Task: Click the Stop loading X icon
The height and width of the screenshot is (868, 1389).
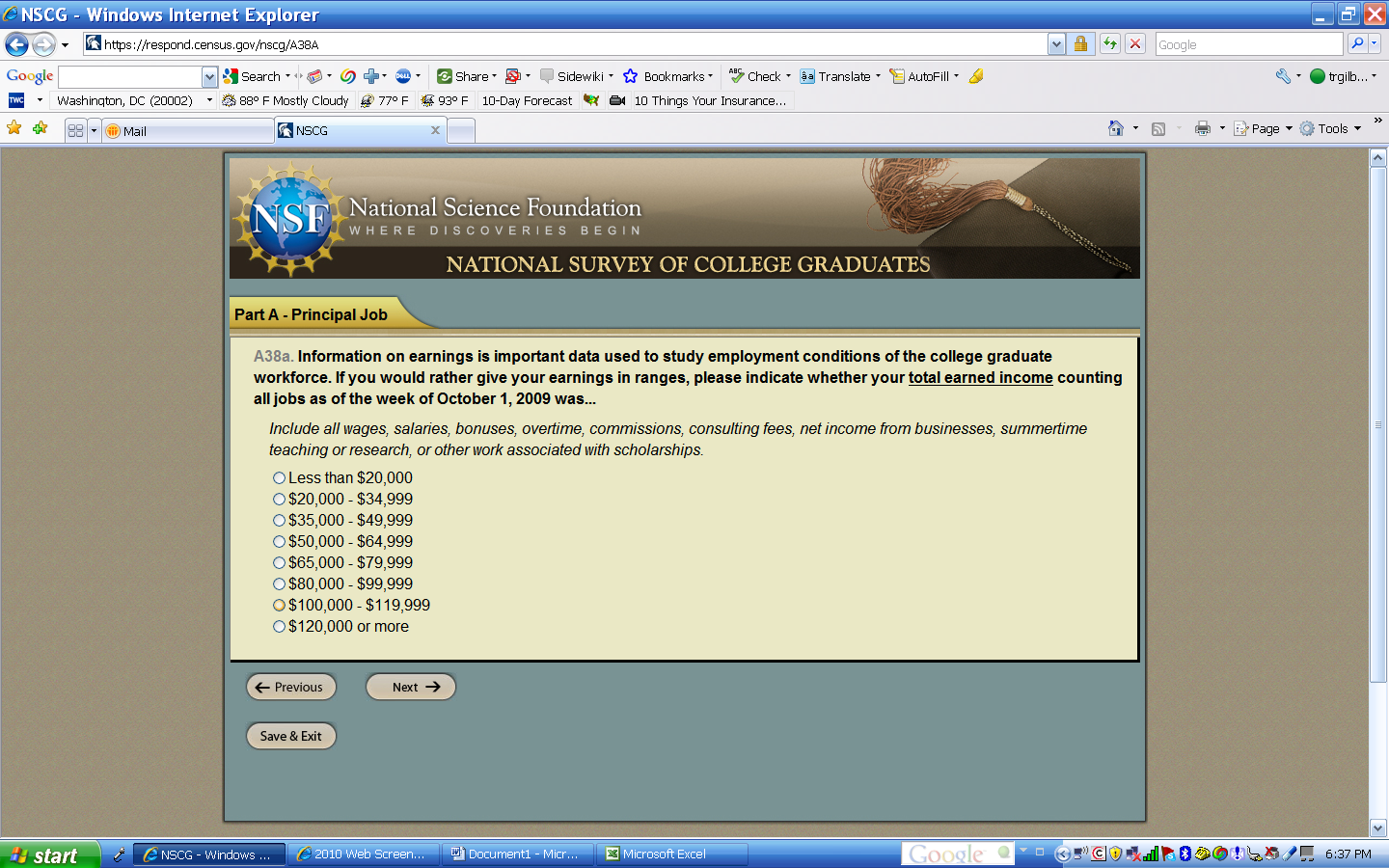Action: pyautogui.click(x=1135, y=43)
